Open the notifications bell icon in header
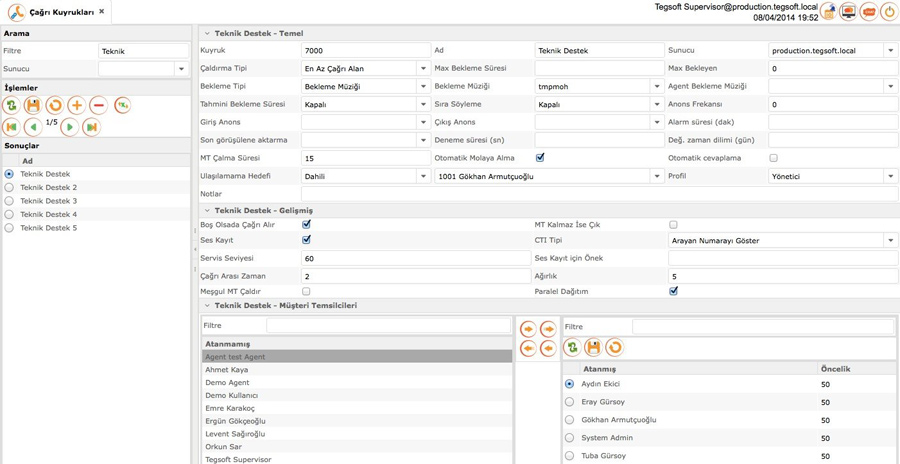Image resolution: width=900 pixels, height=464 pixels. [x=828, y=11]
